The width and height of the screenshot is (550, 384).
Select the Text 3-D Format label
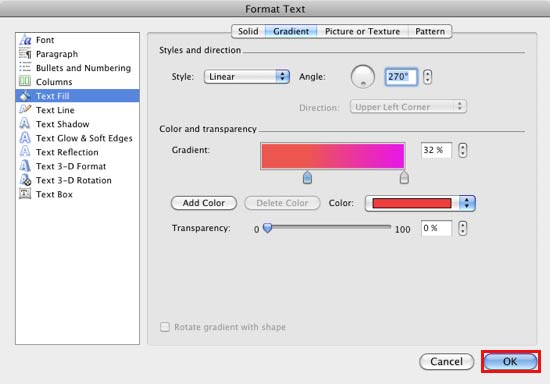[x=71, y=166]
